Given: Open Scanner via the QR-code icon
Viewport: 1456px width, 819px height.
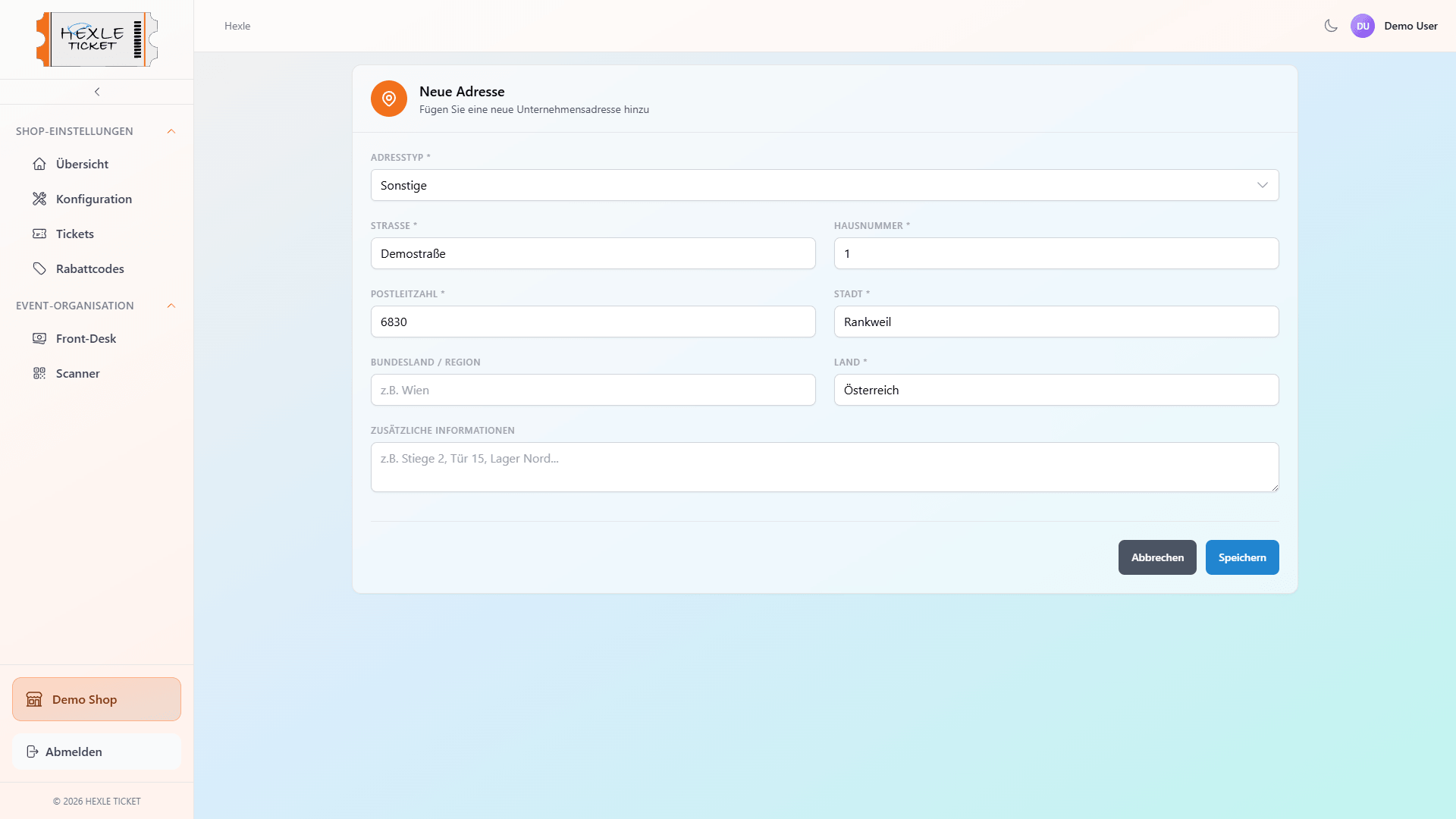Looking at the screenshot, I should (x=39, y=373).
